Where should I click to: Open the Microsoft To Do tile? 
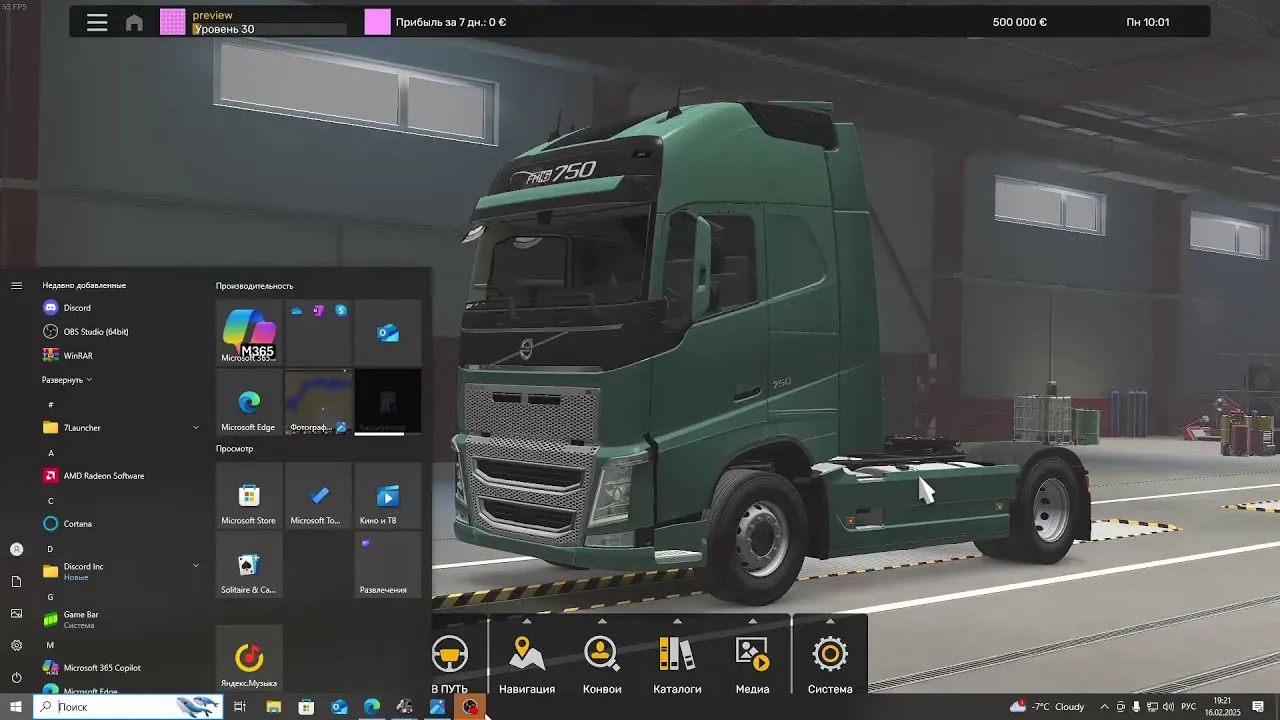(x=318, y=495)
